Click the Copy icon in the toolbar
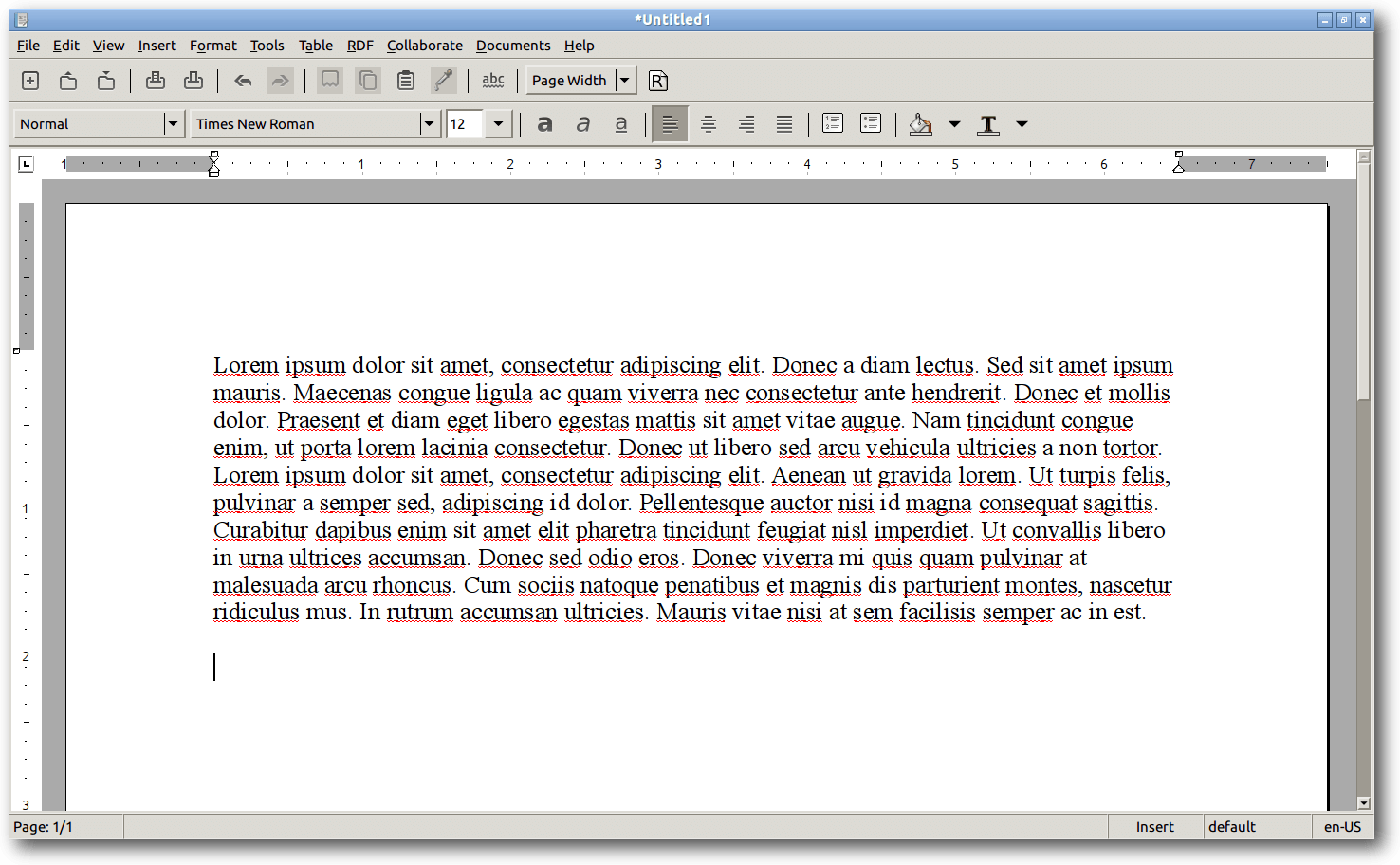1400x865 pixels. tap(368, 81)
